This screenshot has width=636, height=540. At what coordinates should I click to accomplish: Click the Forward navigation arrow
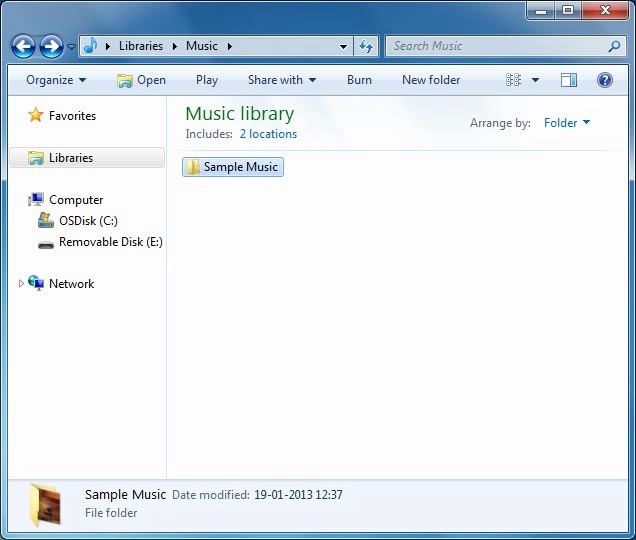click(x=51, y=46)
